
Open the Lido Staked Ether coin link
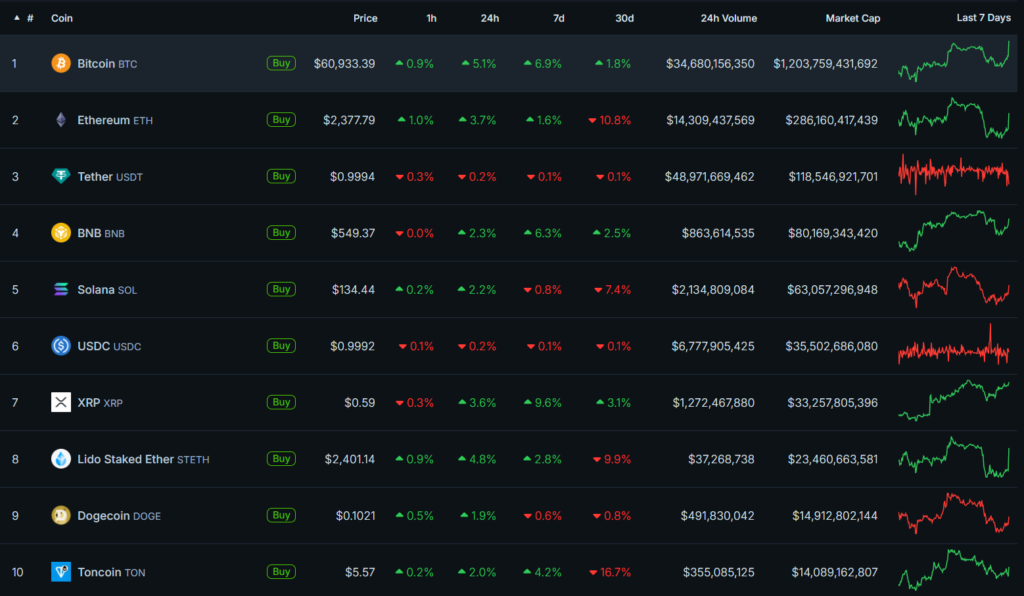click(x=125, y=459)
